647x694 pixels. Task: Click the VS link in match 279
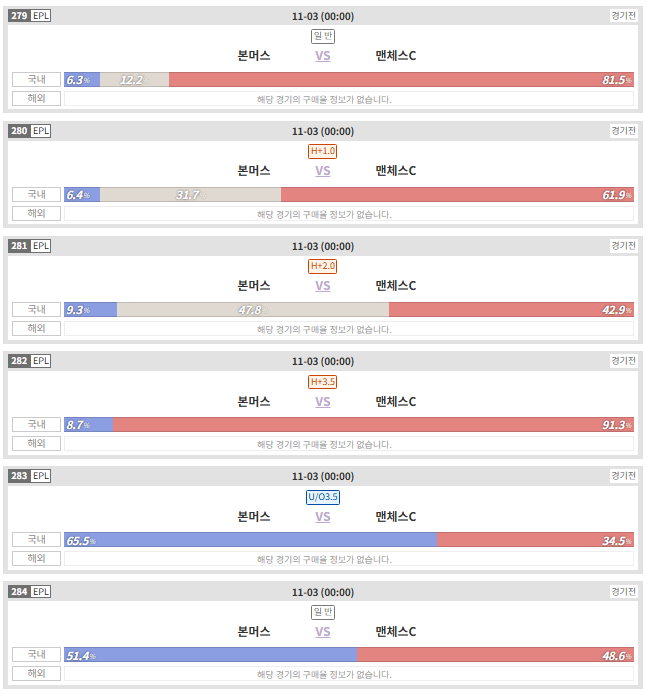click(x=323, y=56)
